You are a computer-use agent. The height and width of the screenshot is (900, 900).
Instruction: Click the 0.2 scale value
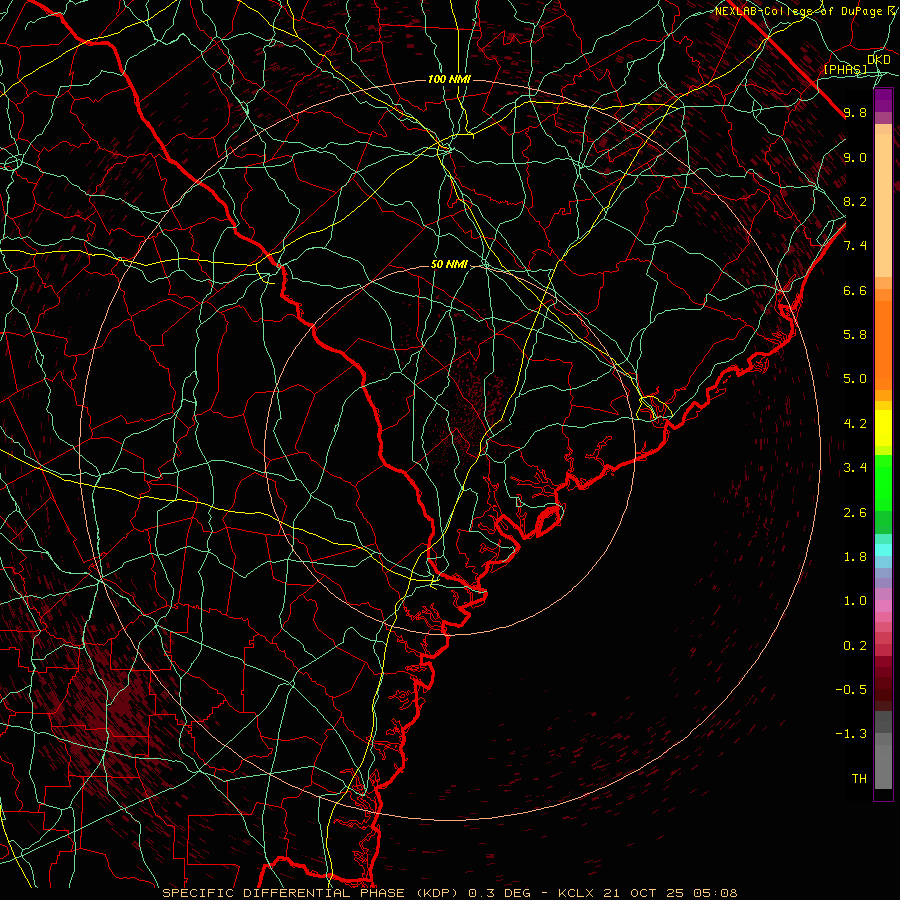click(855, 646)
